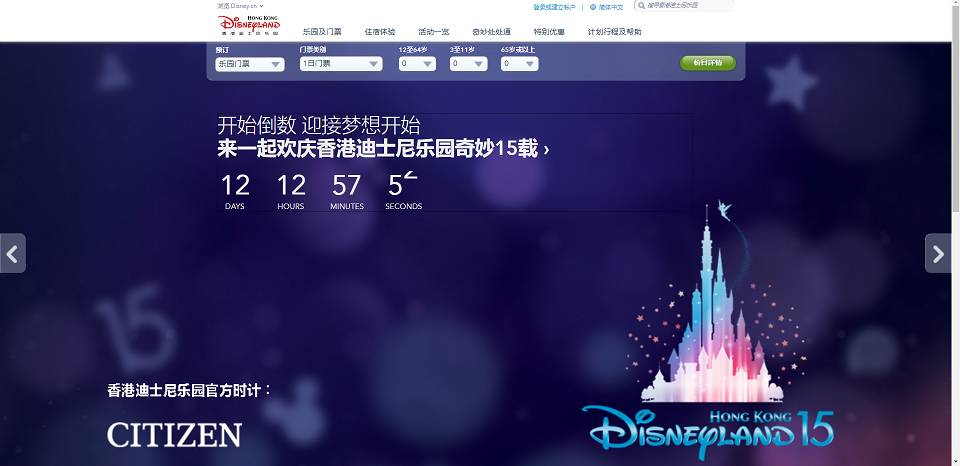The height and width of the screenshot is (466, 960).
Task: Go to the previous banner slide
Action: [13, 253]
